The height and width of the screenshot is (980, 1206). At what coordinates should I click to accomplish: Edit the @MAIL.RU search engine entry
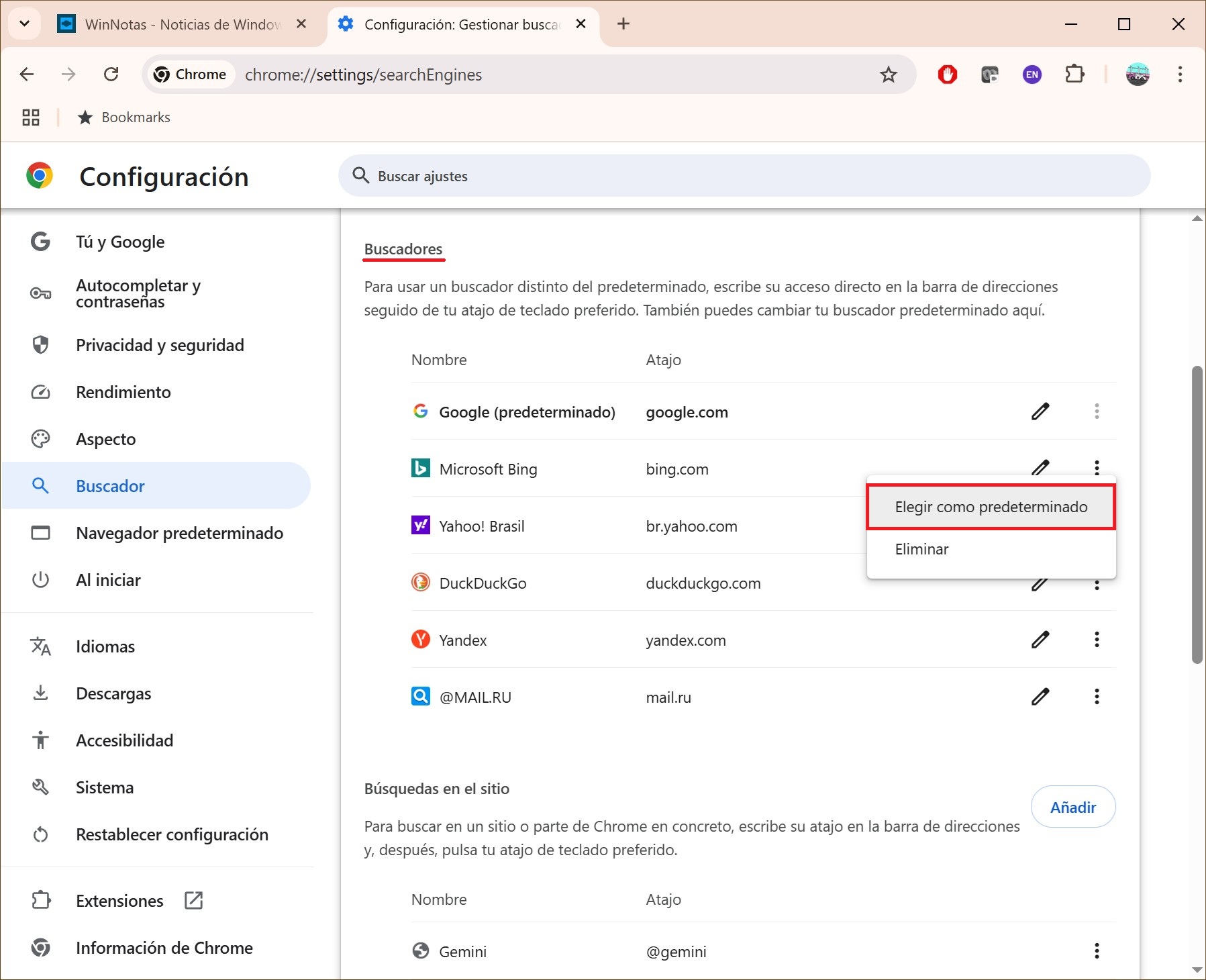click(1040, 697)
